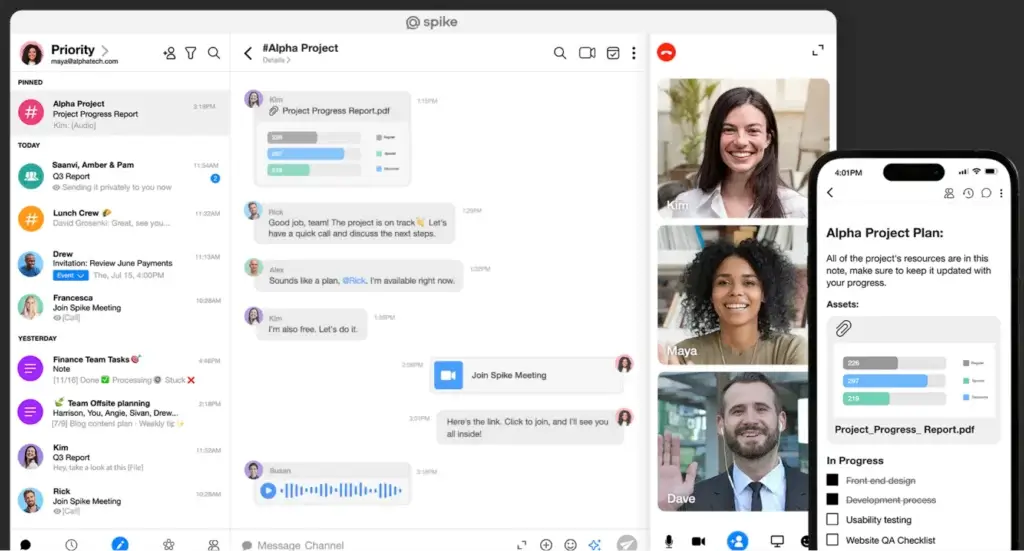Turn off the camera in the call panel
The width and height of the screenshot is (1024, 551).
point(698,541)
